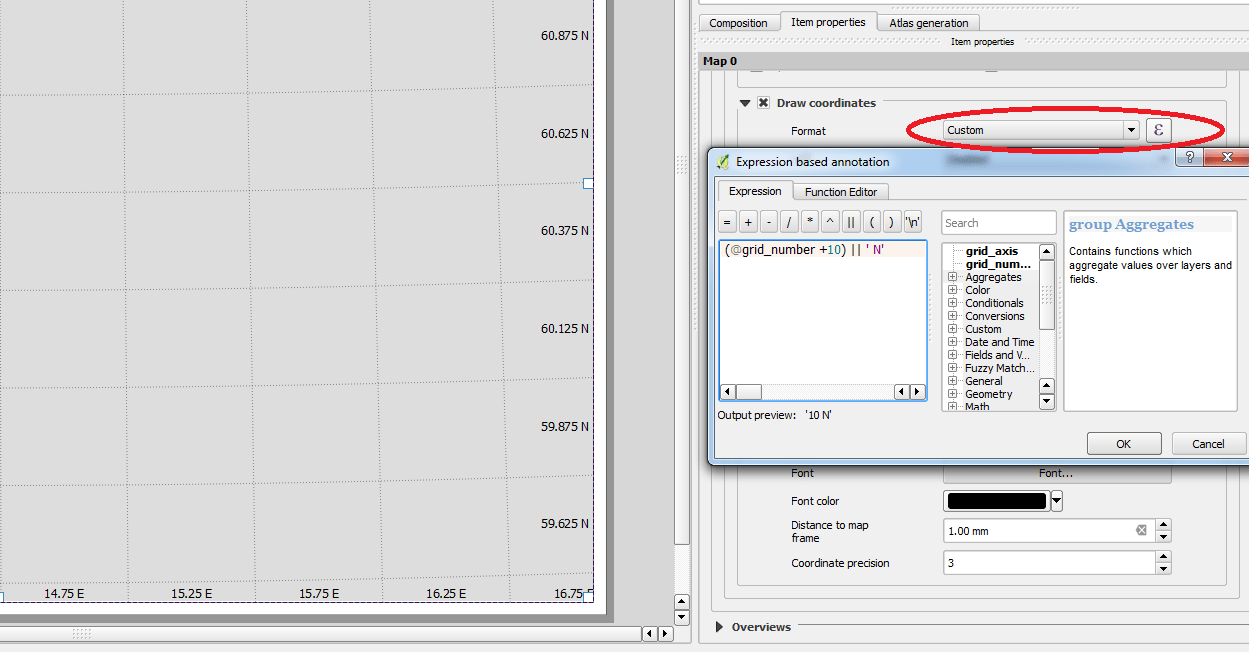Click the black Font color swatch
The height and width of the screenshot is (652, 1249).
(x=995, y=501)
